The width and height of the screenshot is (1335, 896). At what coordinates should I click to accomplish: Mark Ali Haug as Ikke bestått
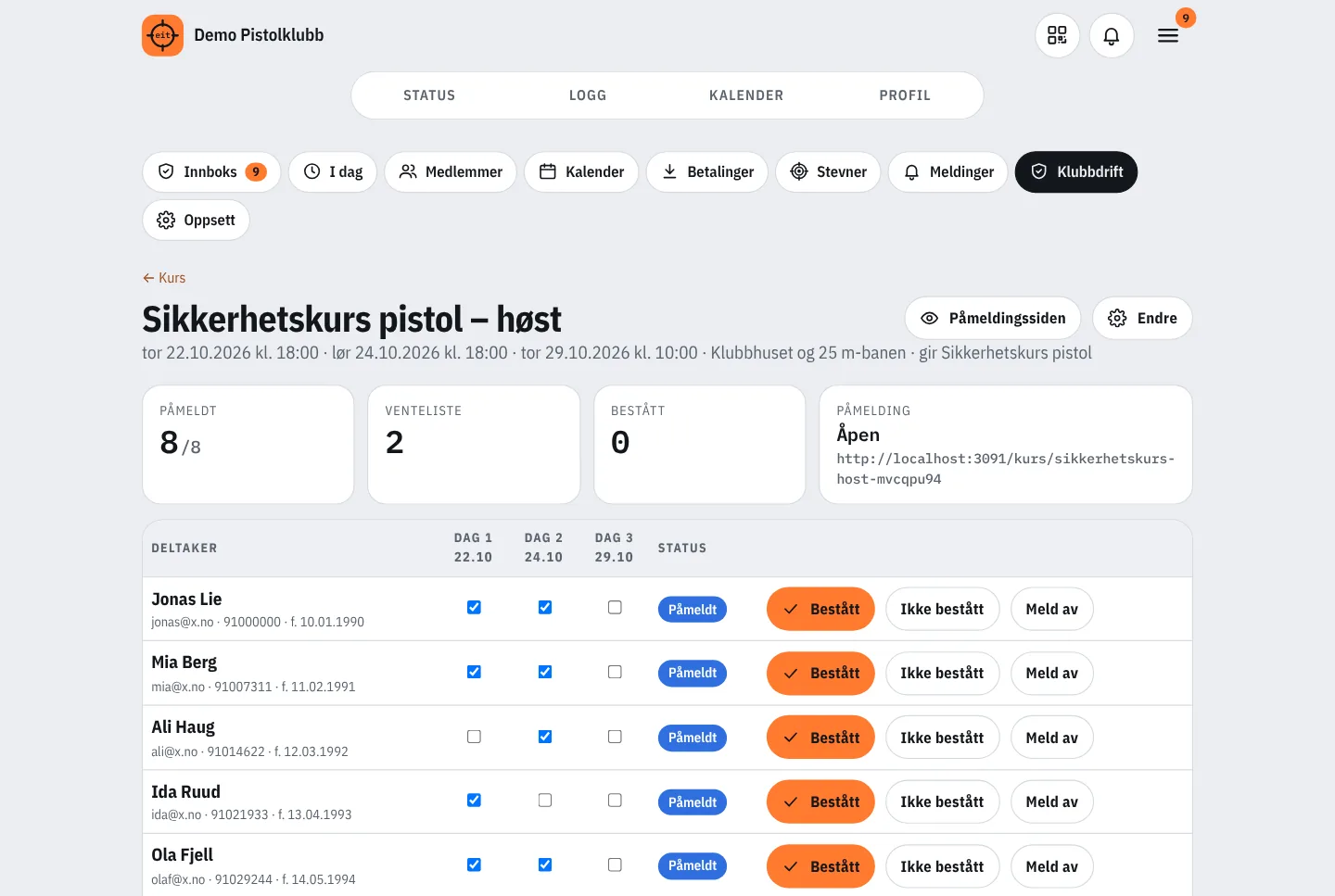point(942,738)
